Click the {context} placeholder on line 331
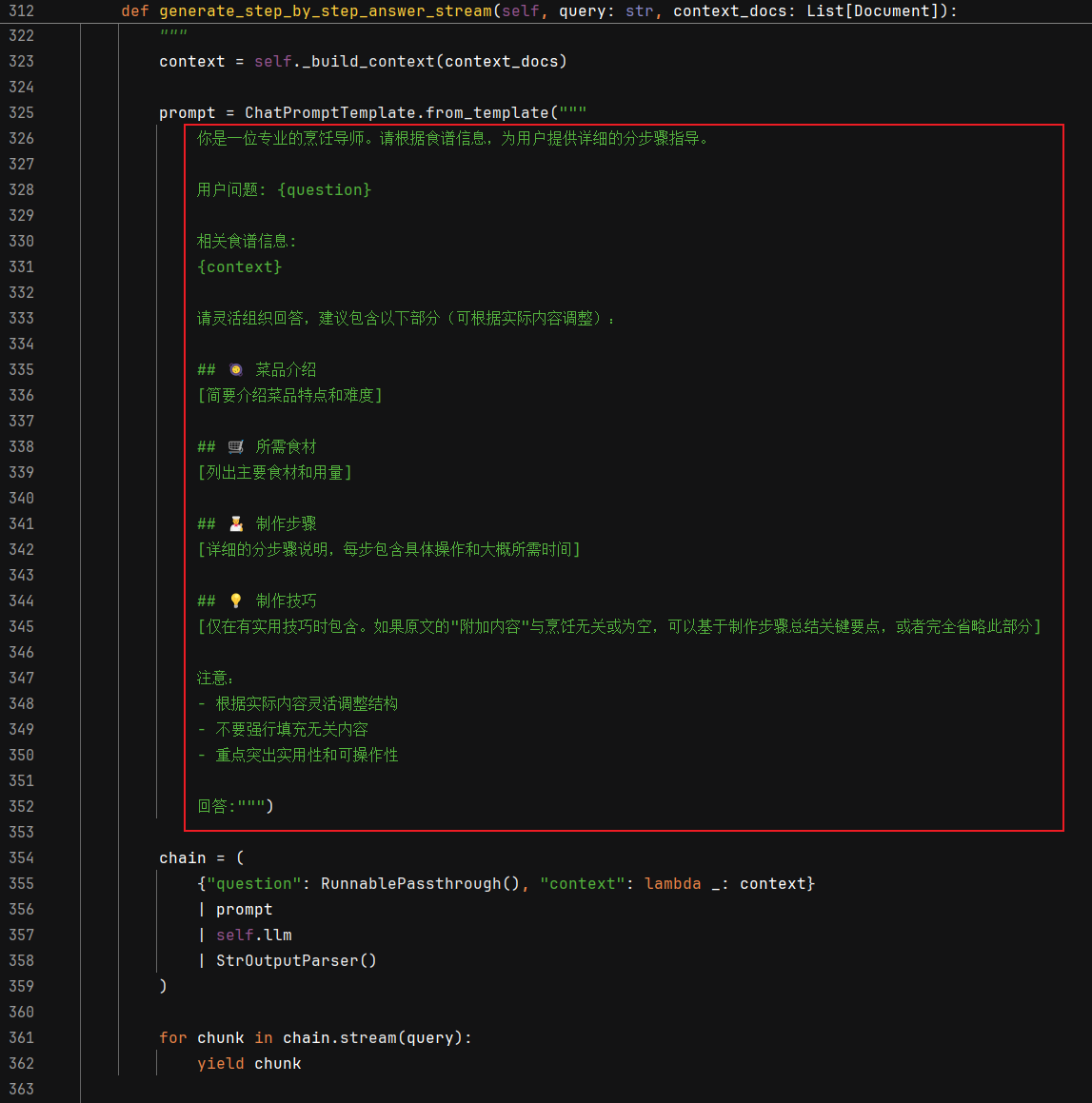1092x1103 pixels. pyautogui.click(x=239, y=267)
